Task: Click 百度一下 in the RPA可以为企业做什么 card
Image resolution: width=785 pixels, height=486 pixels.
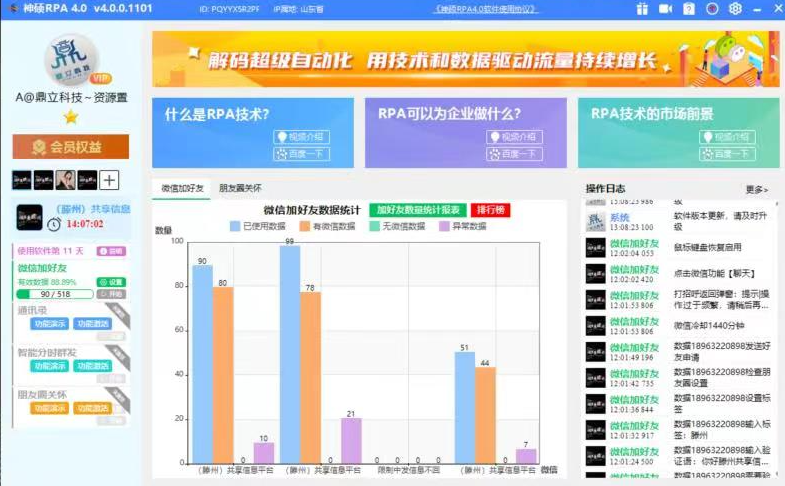Action: click(x=514, y=154)
